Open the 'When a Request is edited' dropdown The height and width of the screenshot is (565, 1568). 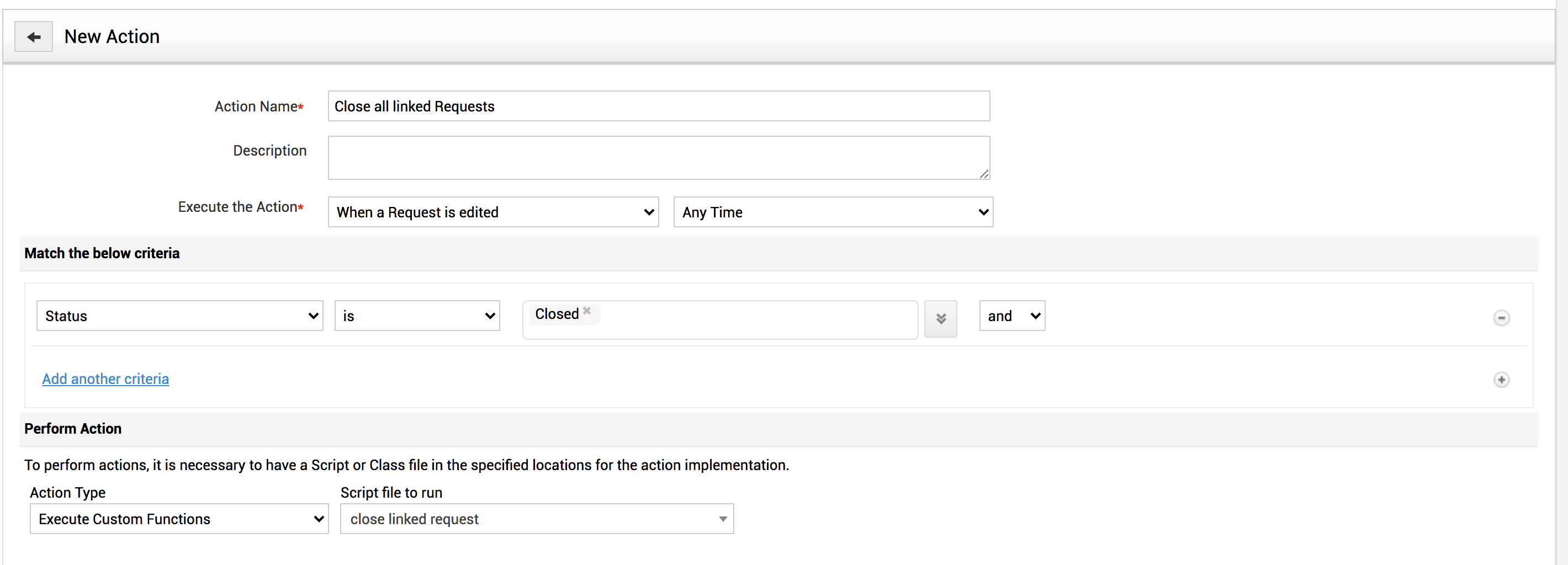[493, 212]
